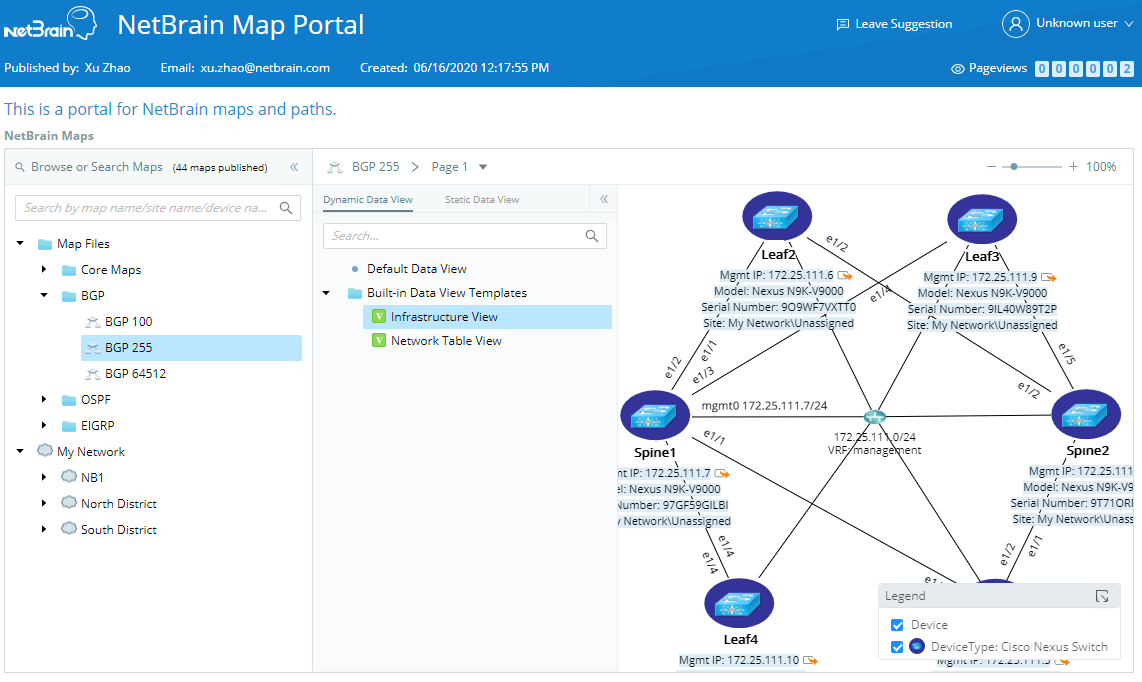1142x682 pixels.
Task: Collapse the My Network tree node
Action: tap(20, 451)
